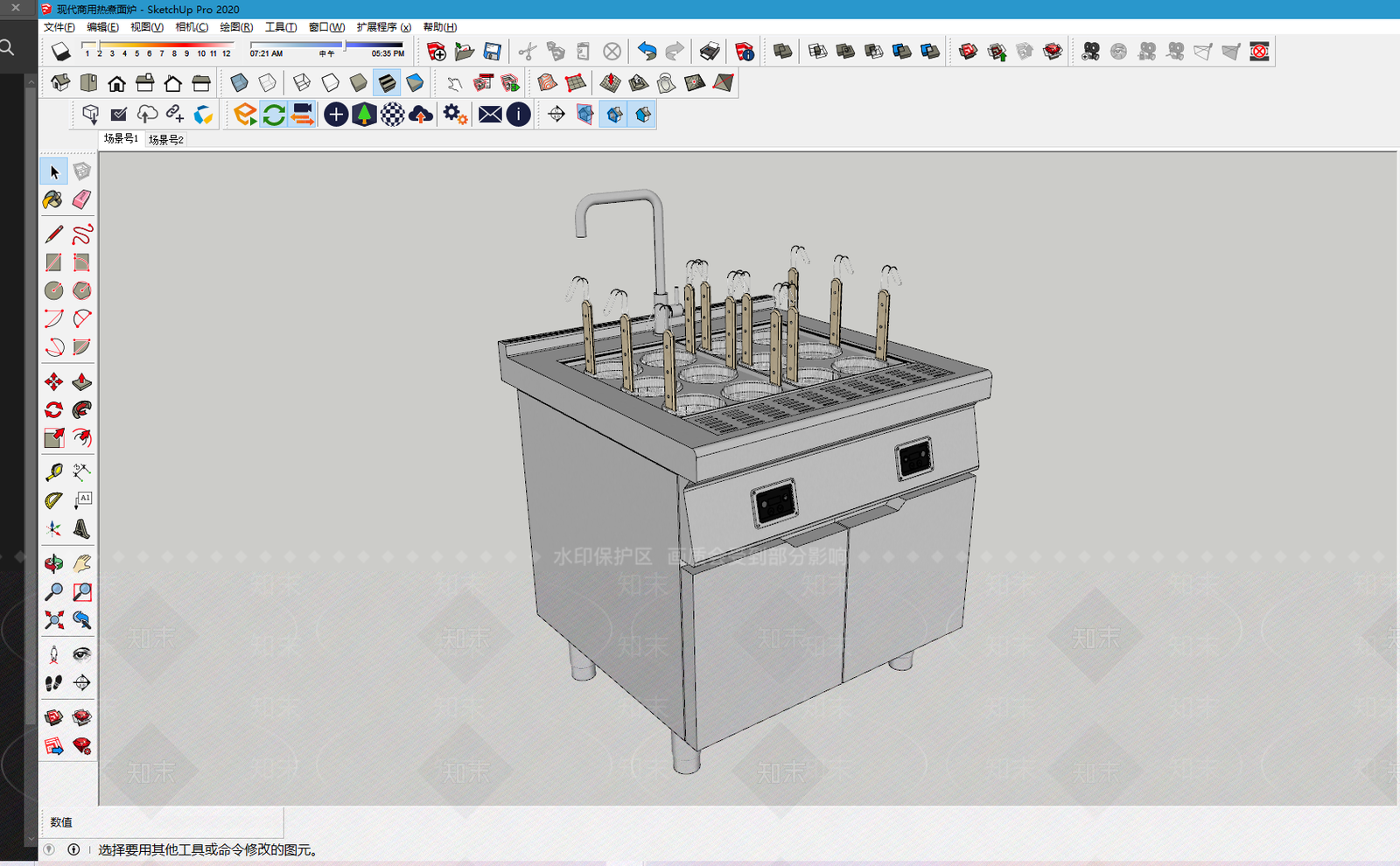Pick the Walk footprints tool
The height and width of the screenshot is (866, 1400).
pyautogui.click(x=53, y=682)
